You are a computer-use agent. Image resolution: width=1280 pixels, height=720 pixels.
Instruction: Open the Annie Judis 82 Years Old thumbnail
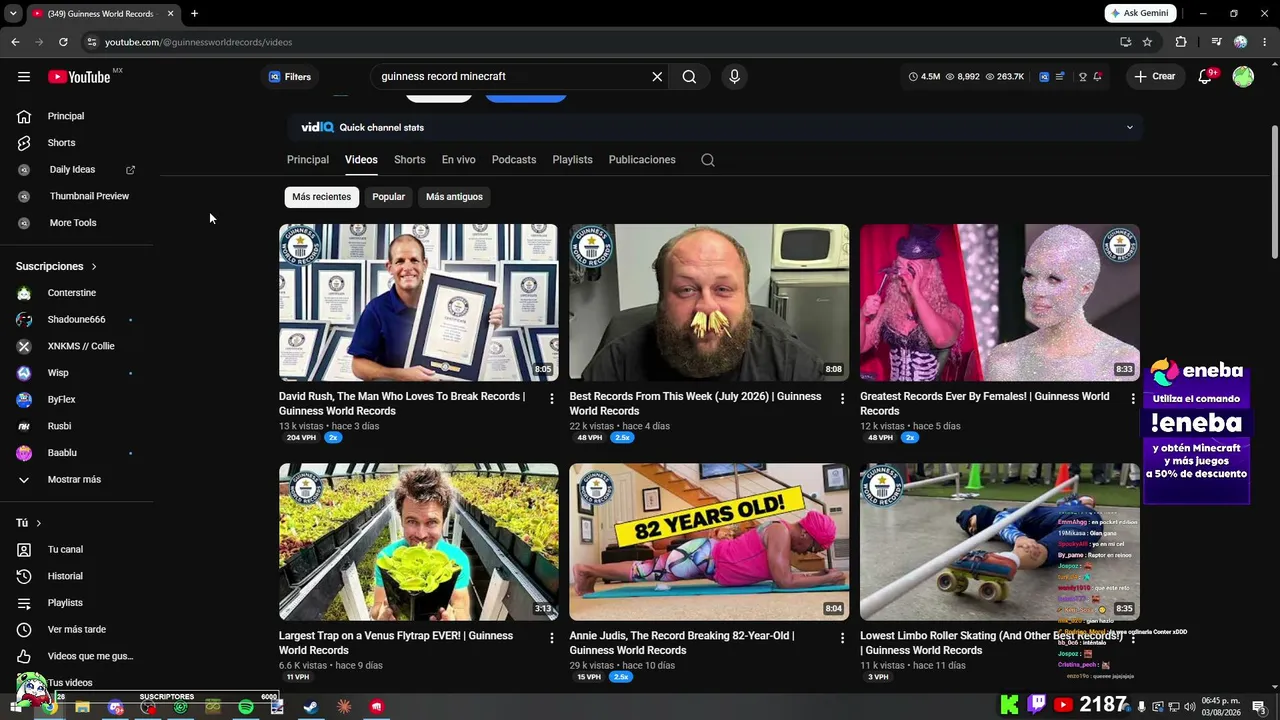pos(709,541)
